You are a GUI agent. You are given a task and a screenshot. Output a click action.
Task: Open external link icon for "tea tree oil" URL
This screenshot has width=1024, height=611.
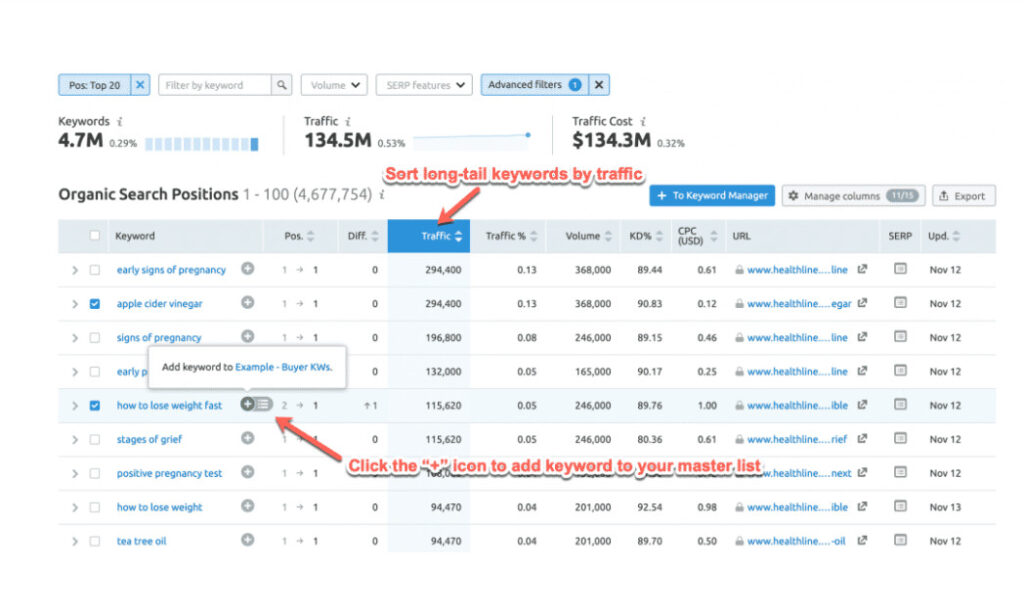[862, 541]
